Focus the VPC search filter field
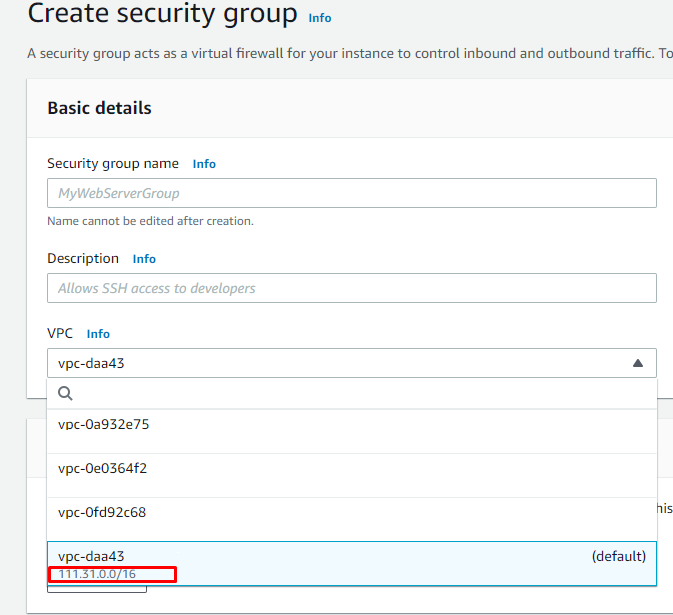673x615 pixels. [x=352, y=393]
